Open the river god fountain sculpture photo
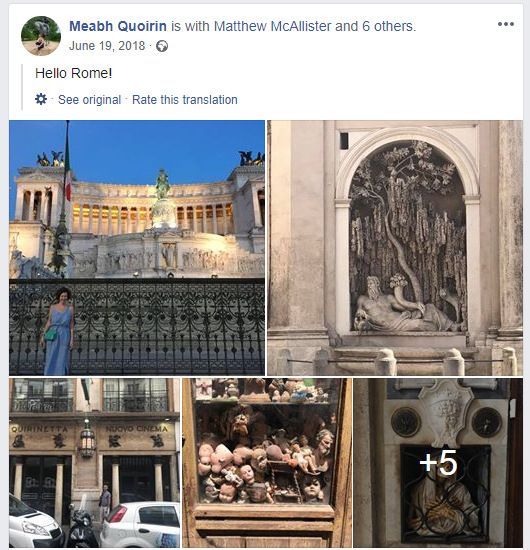Screen dimensions: 530x550 point(395,248)
